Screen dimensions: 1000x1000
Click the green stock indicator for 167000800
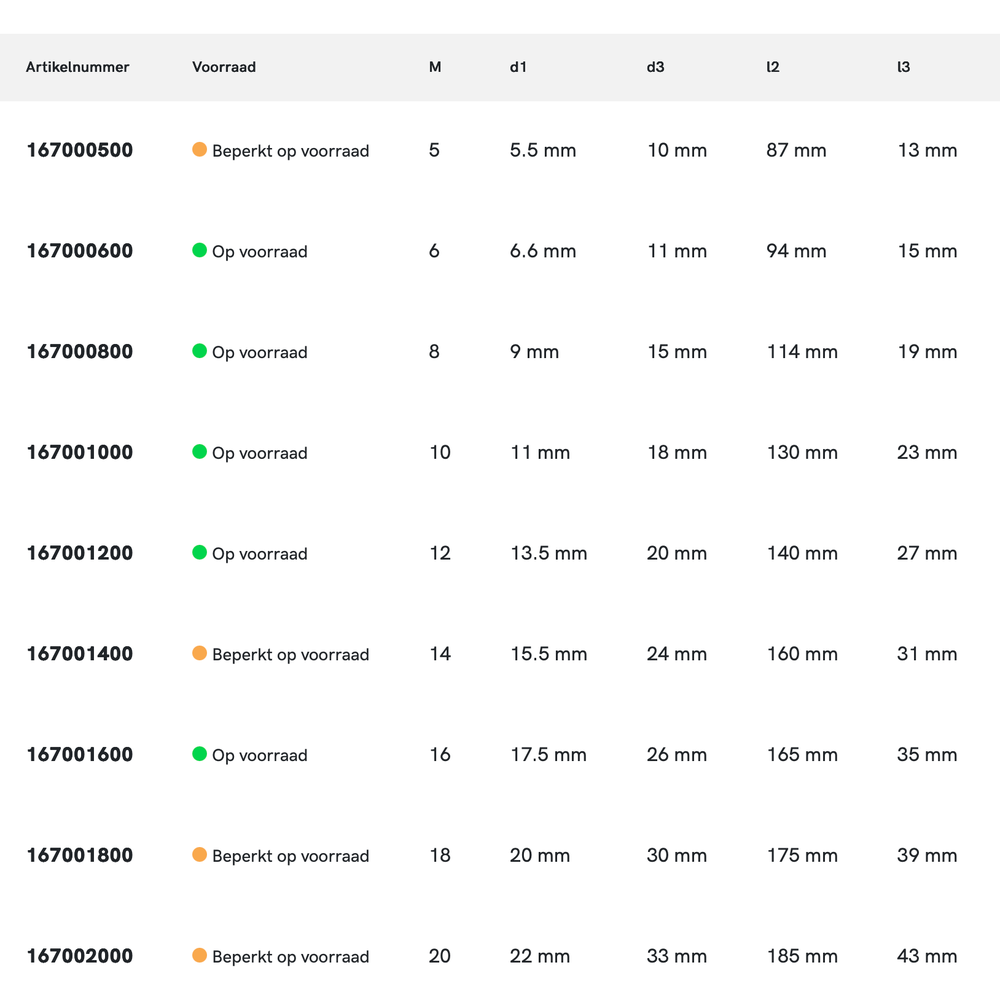199,351
